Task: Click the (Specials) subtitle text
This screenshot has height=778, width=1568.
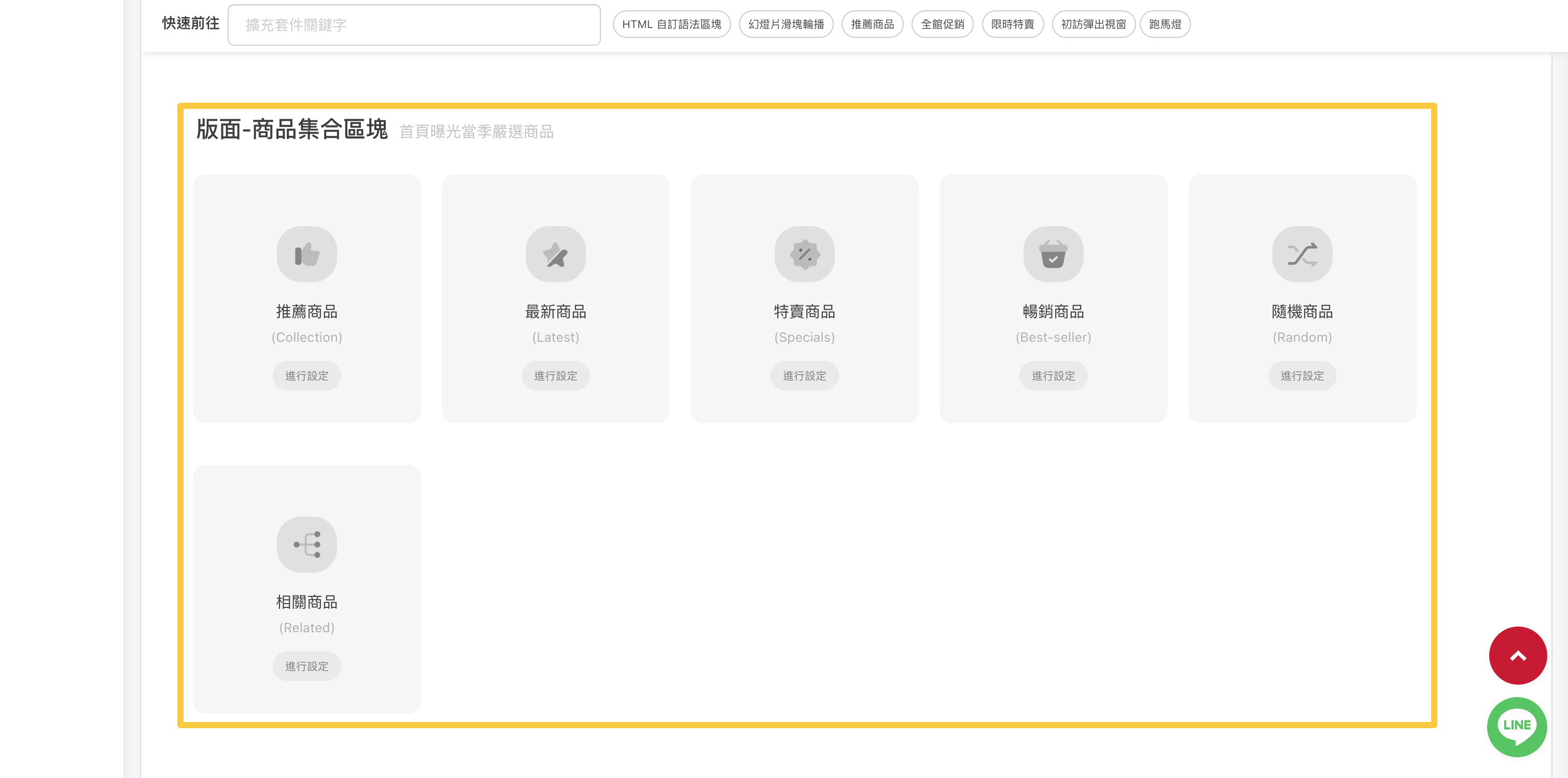Action: [x=805, y=337]
